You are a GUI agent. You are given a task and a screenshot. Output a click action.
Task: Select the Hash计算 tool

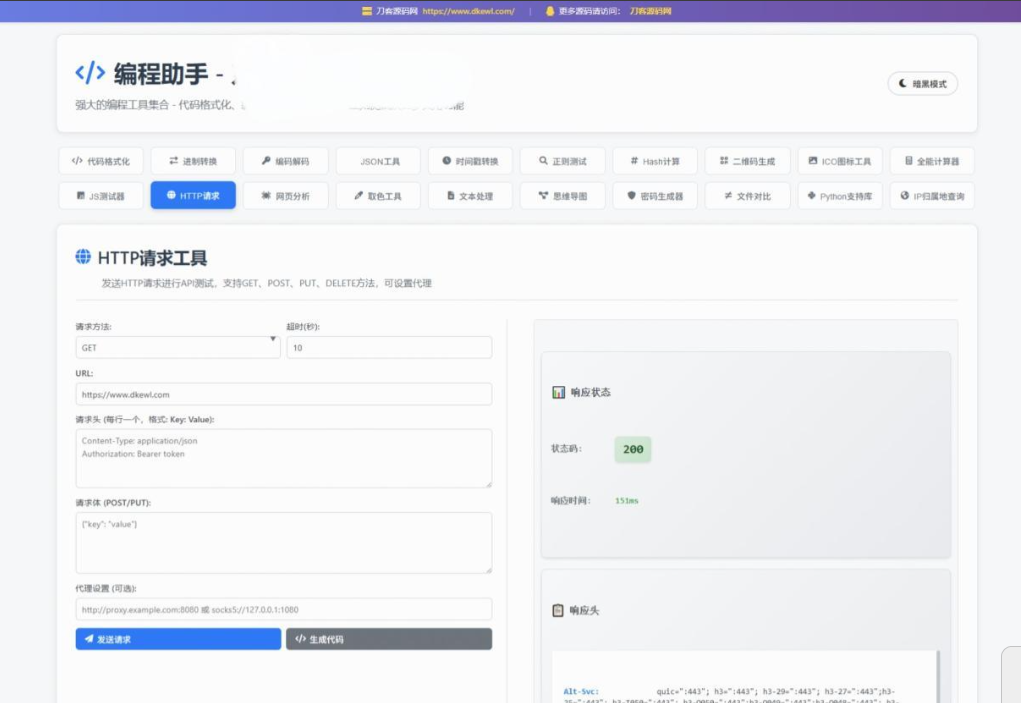point(654,161)
